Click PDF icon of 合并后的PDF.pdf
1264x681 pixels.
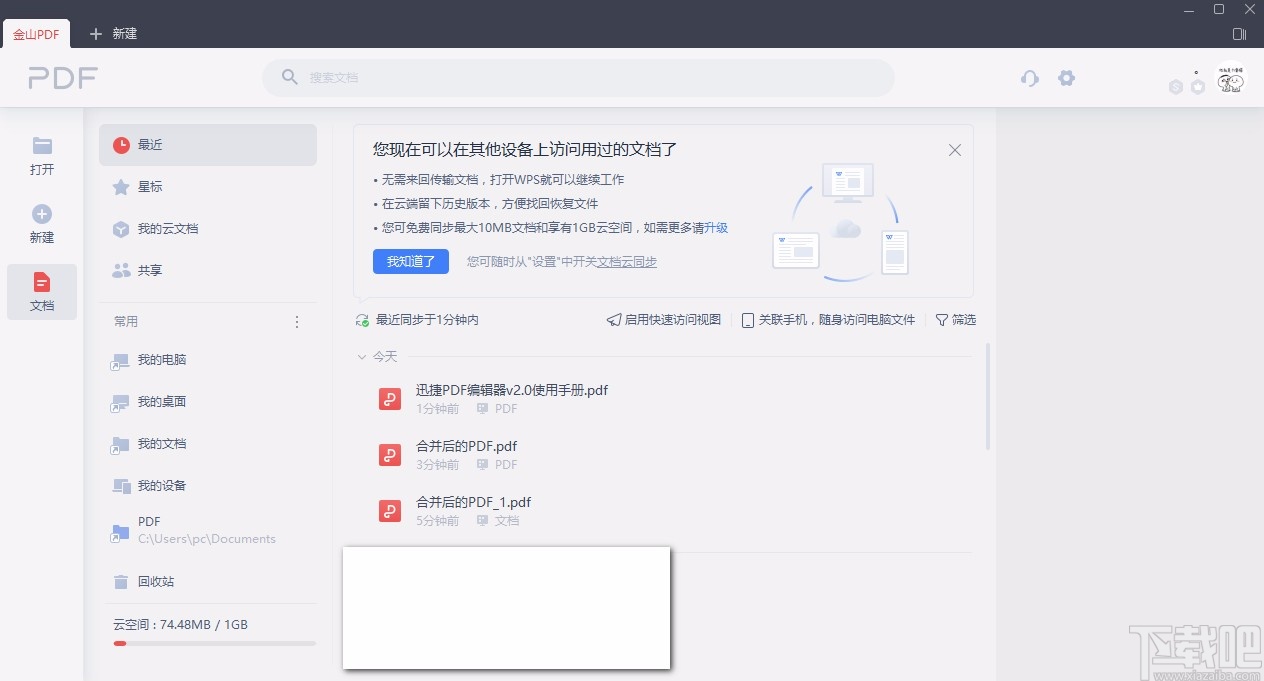390,455
